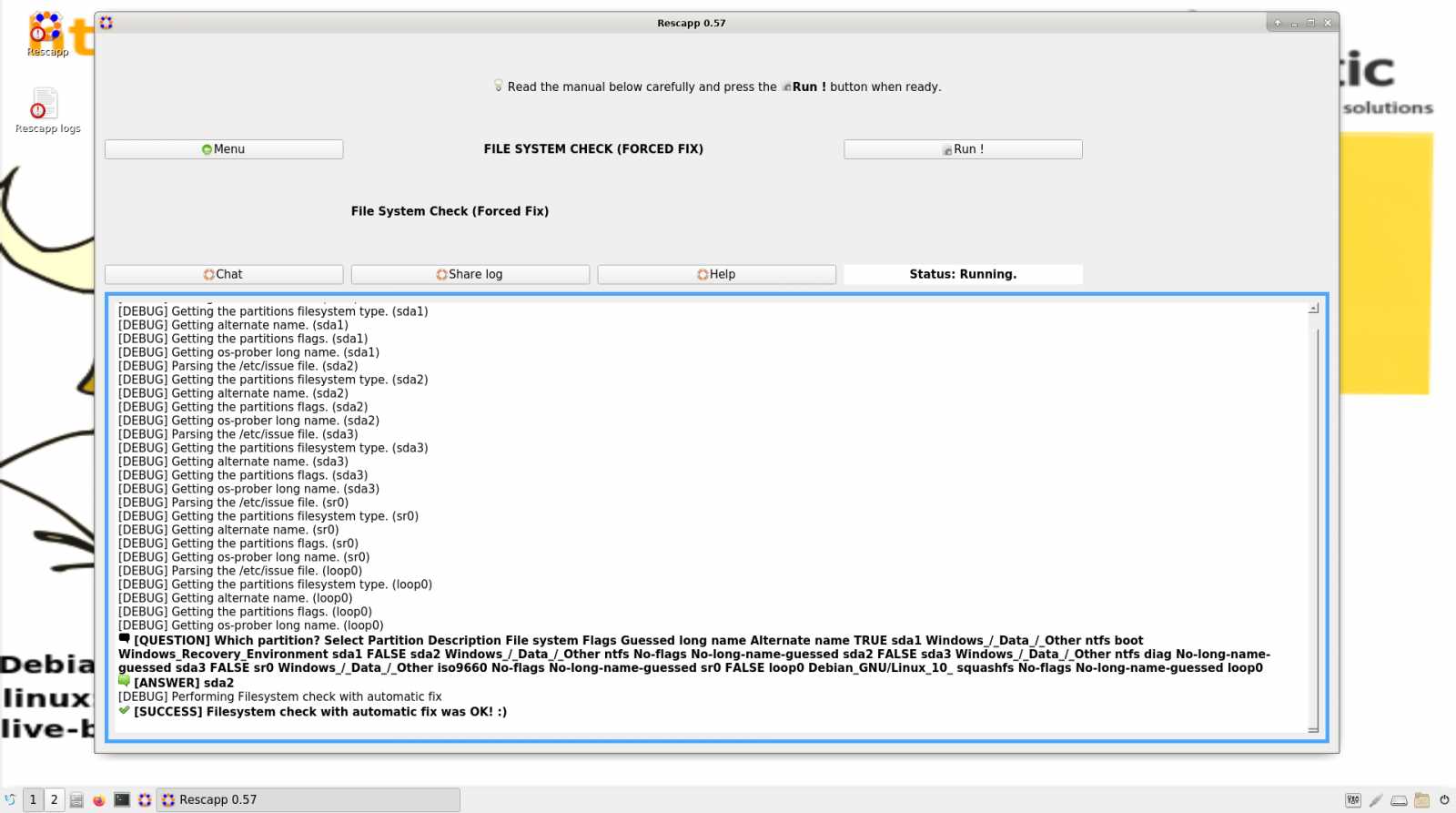Image resolution: width=1456 pixels, height=813 pixels.
Task: Open the Chat button
Action: 224,274
